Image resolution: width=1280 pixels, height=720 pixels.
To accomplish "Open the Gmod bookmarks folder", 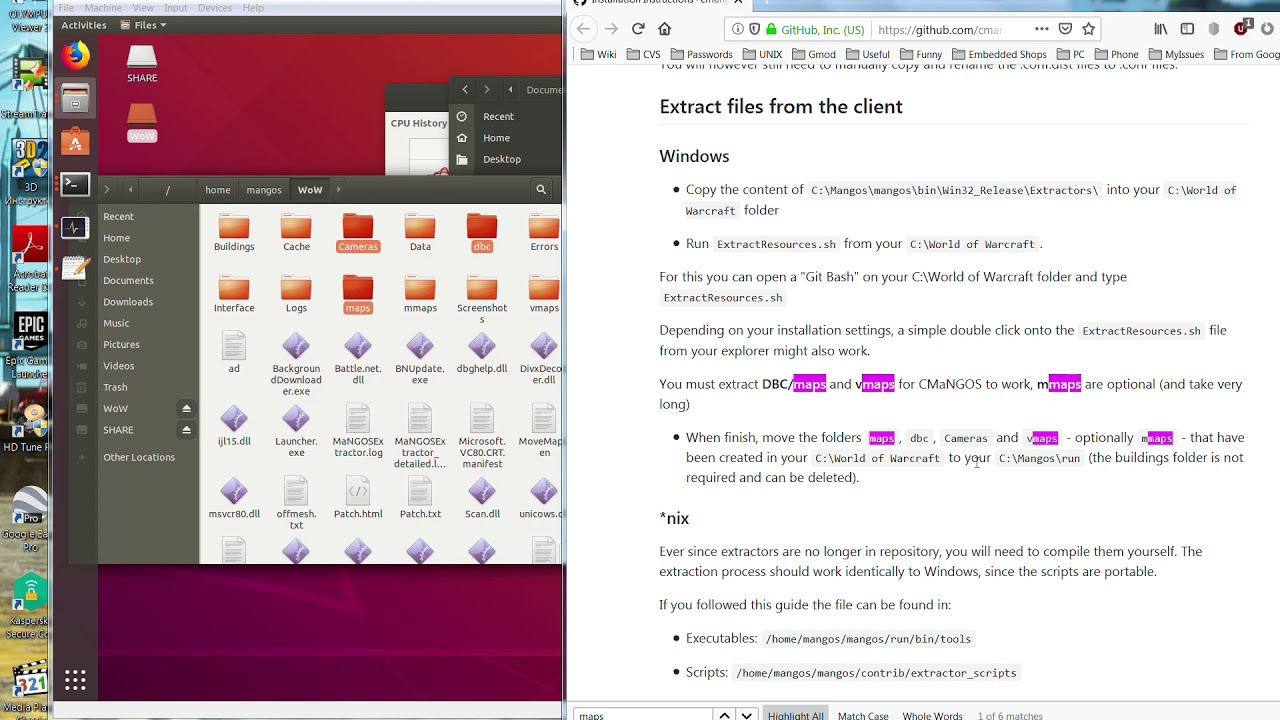I will point(814,54).
